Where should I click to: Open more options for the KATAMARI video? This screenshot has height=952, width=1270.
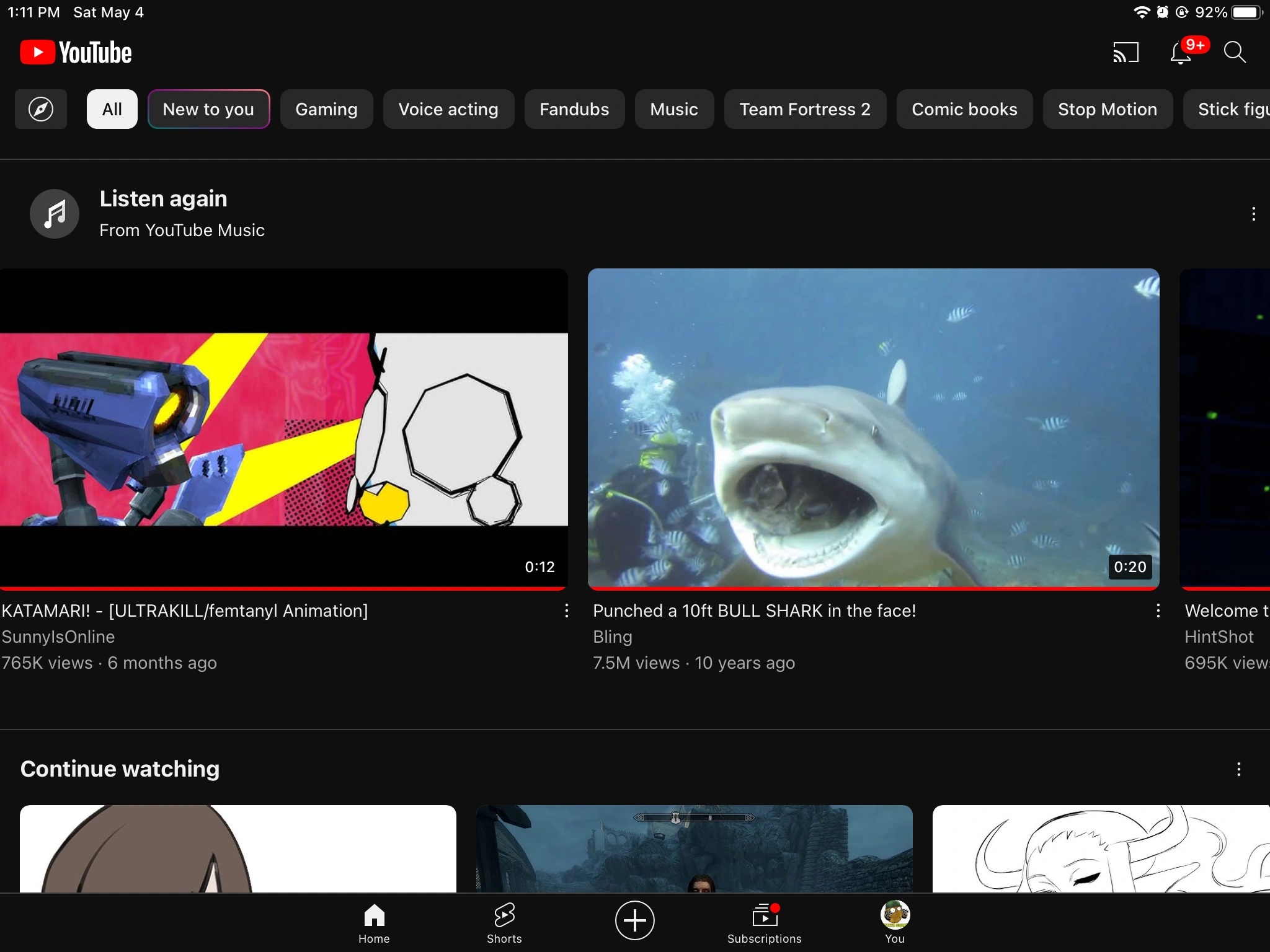point(566,611)
